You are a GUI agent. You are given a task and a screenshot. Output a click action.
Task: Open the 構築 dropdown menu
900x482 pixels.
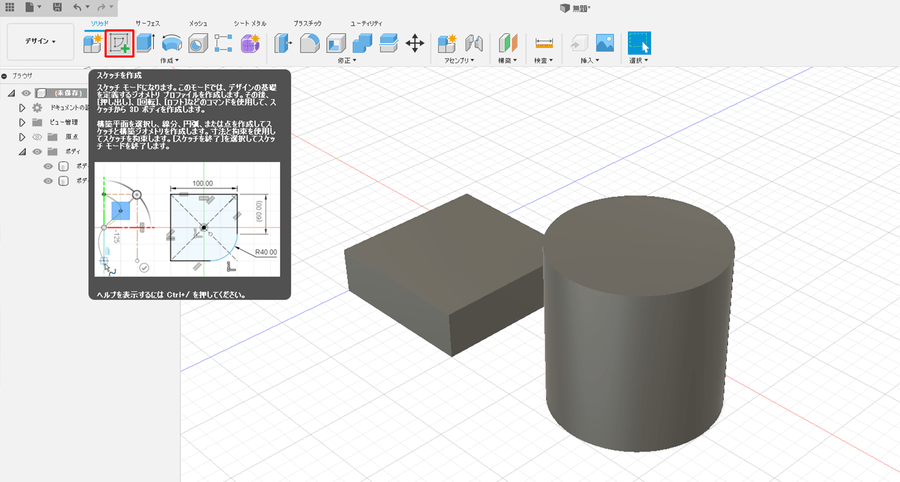tap(507, 60)
